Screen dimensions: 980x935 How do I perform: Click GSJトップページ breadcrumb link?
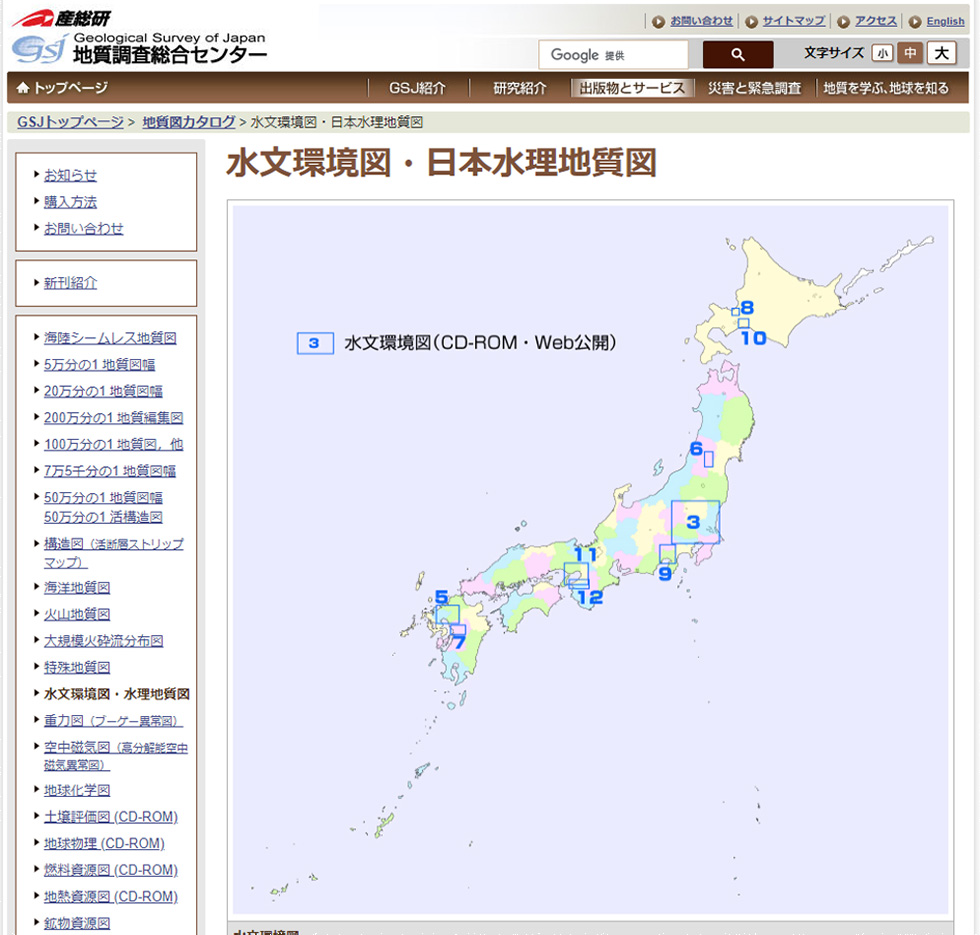[70, 122]
